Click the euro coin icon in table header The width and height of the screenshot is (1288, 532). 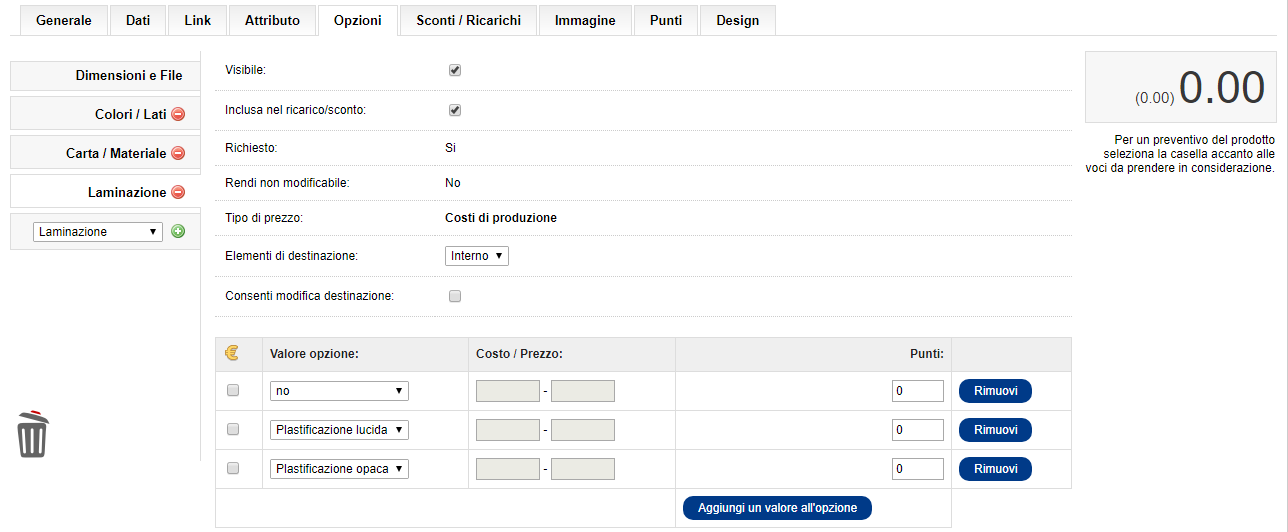click(x=233, y=353)
